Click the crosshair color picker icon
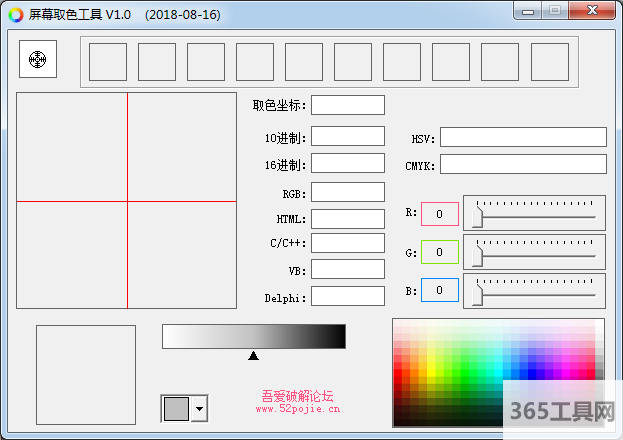The width and height of the screenshot is (623, 440). (x=38, y=60)
